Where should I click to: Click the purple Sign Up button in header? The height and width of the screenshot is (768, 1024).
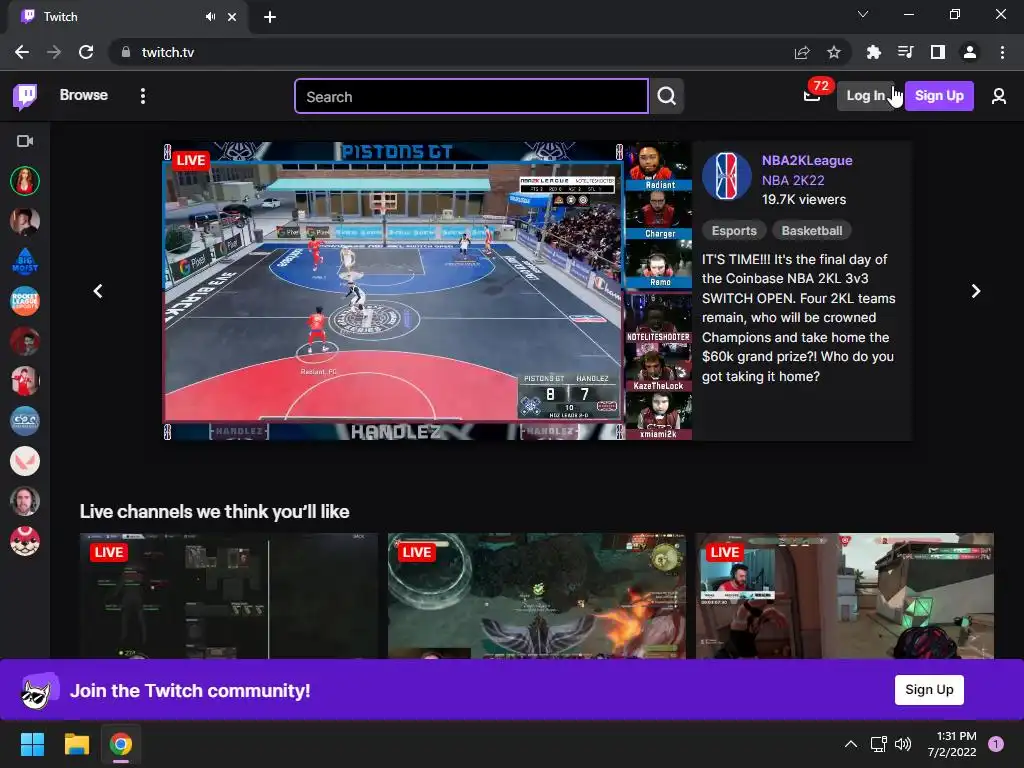(x=939, y=96)
